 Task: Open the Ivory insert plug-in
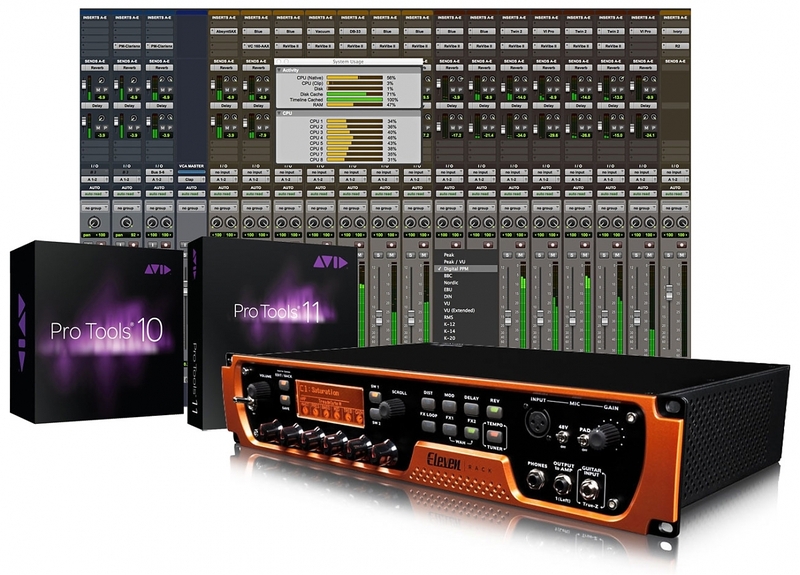point(675,31)
